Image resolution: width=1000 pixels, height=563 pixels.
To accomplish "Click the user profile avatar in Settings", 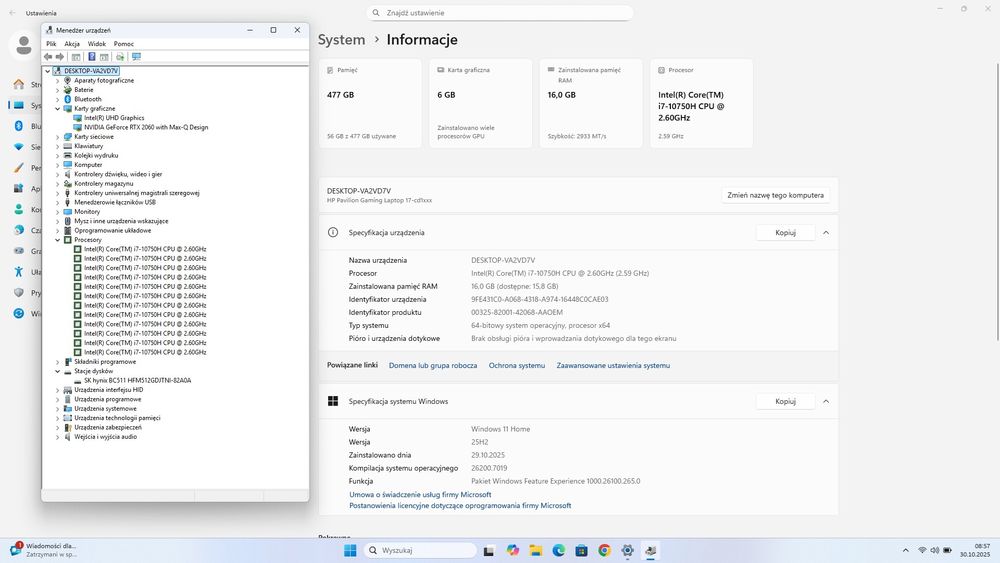I will point(24,45).
